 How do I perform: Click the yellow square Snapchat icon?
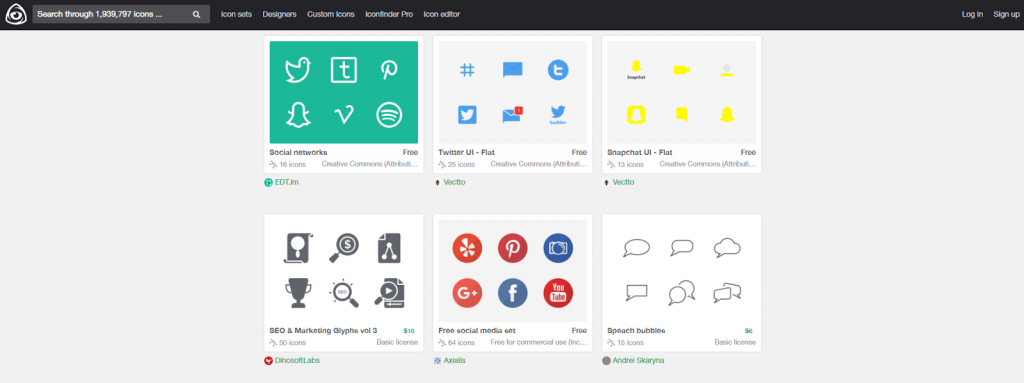(x=636, y=115)
